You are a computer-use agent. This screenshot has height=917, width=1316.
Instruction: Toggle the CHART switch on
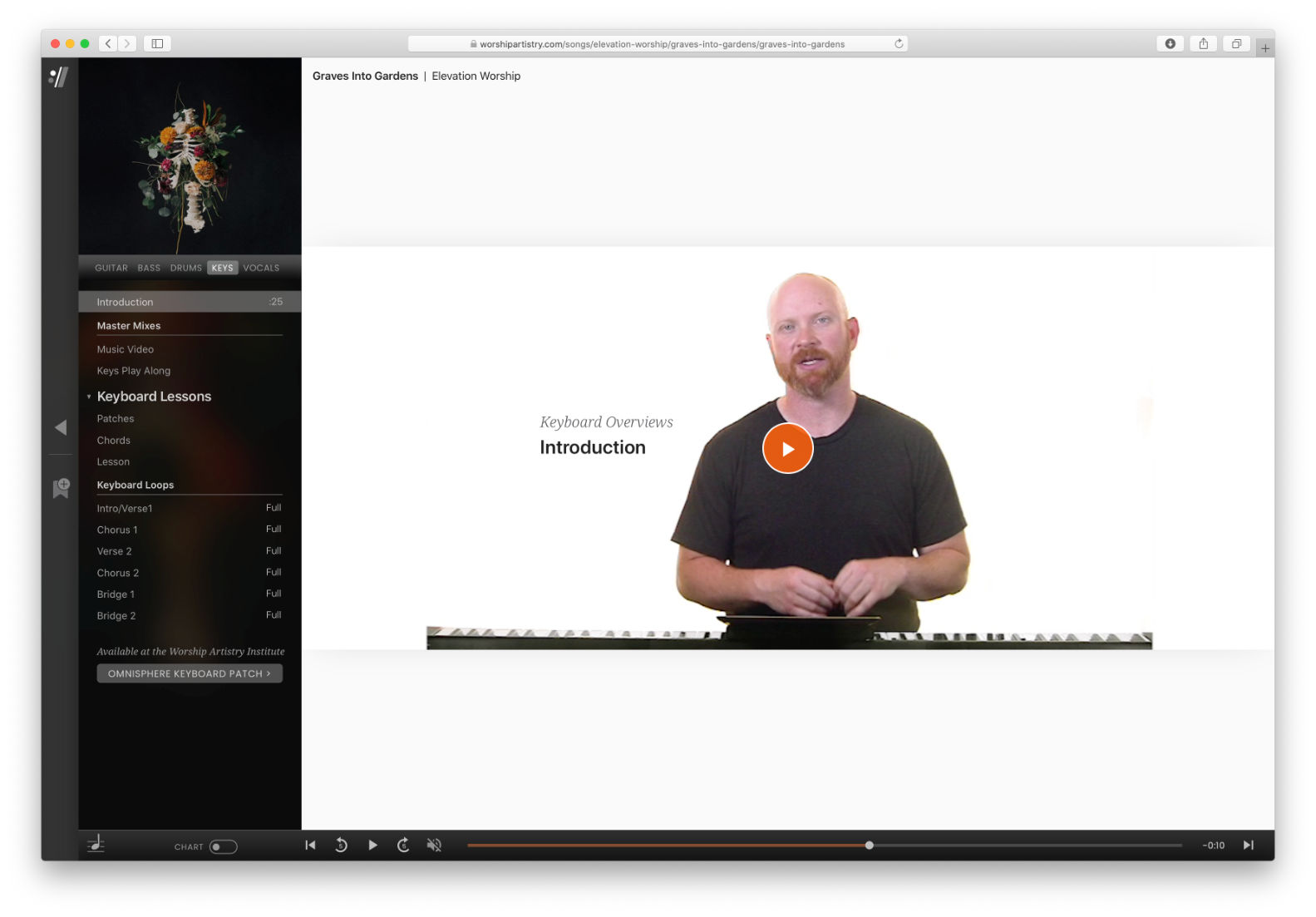coord(223,846)
